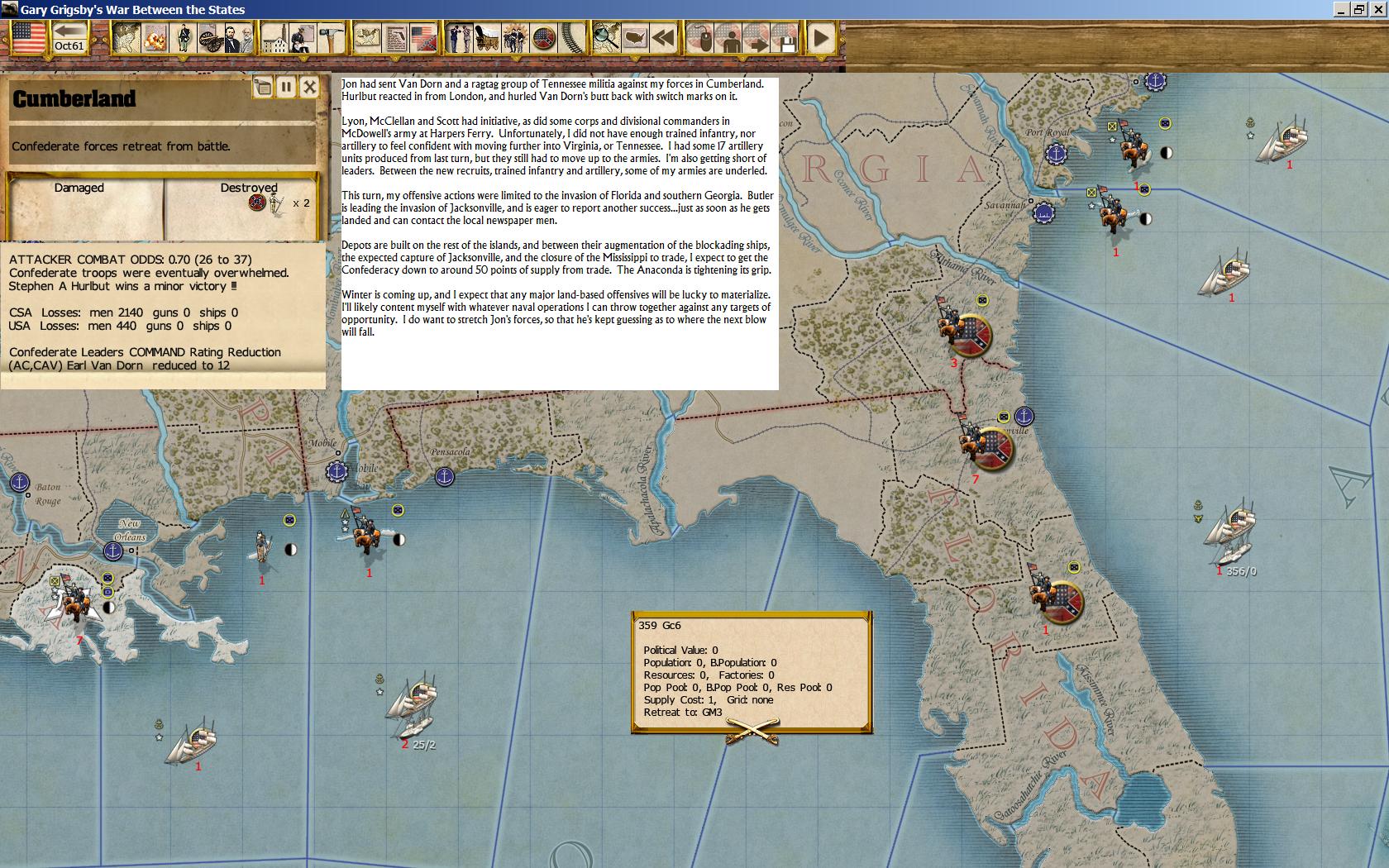Click the double-arrow rewind button
Viewport: 1389px width, 868px height.
(662, 38)
